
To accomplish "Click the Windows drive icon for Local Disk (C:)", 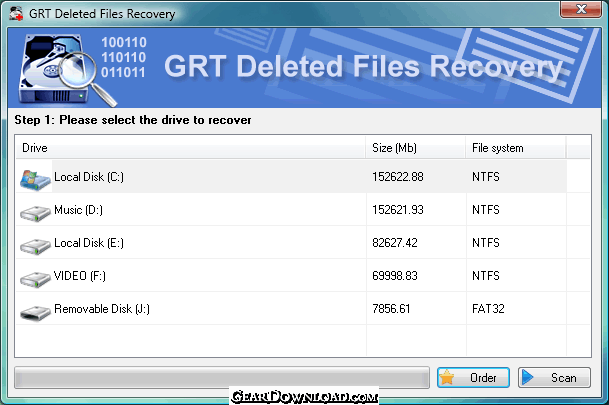I will click(x=35, y=179).
